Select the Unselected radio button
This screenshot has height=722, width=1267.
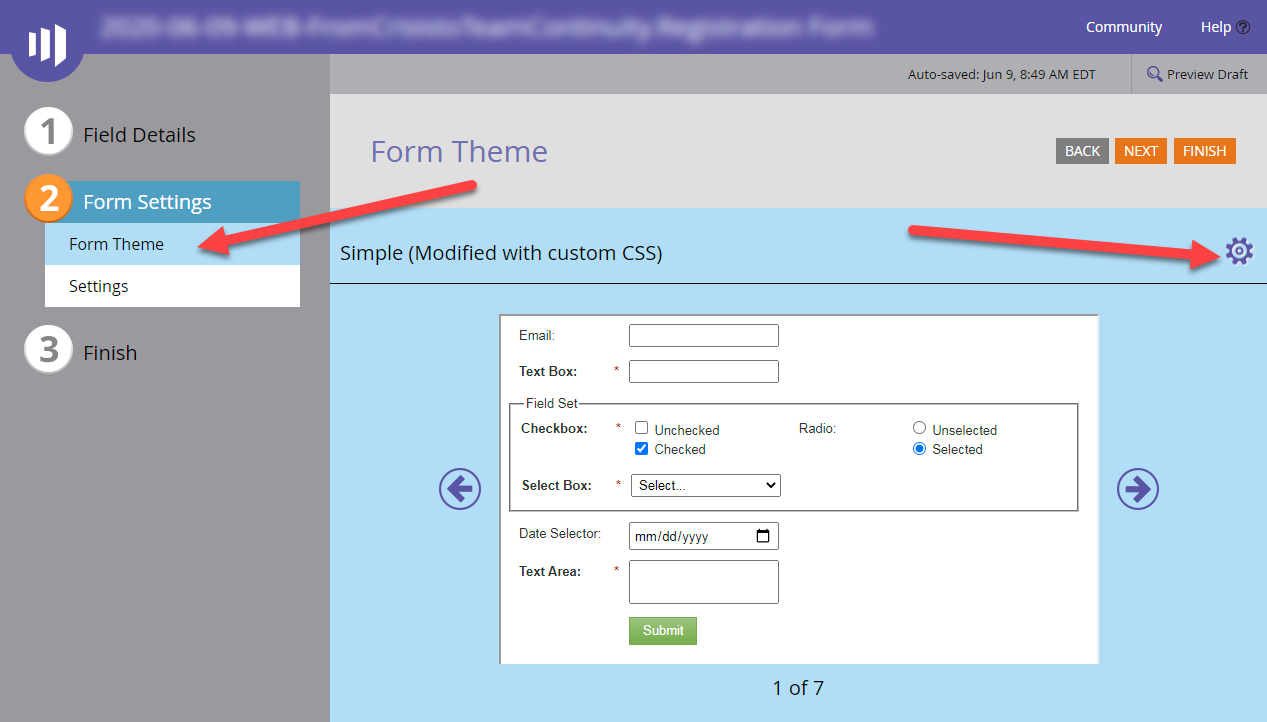pyautogui.click(x=919, y=427)
